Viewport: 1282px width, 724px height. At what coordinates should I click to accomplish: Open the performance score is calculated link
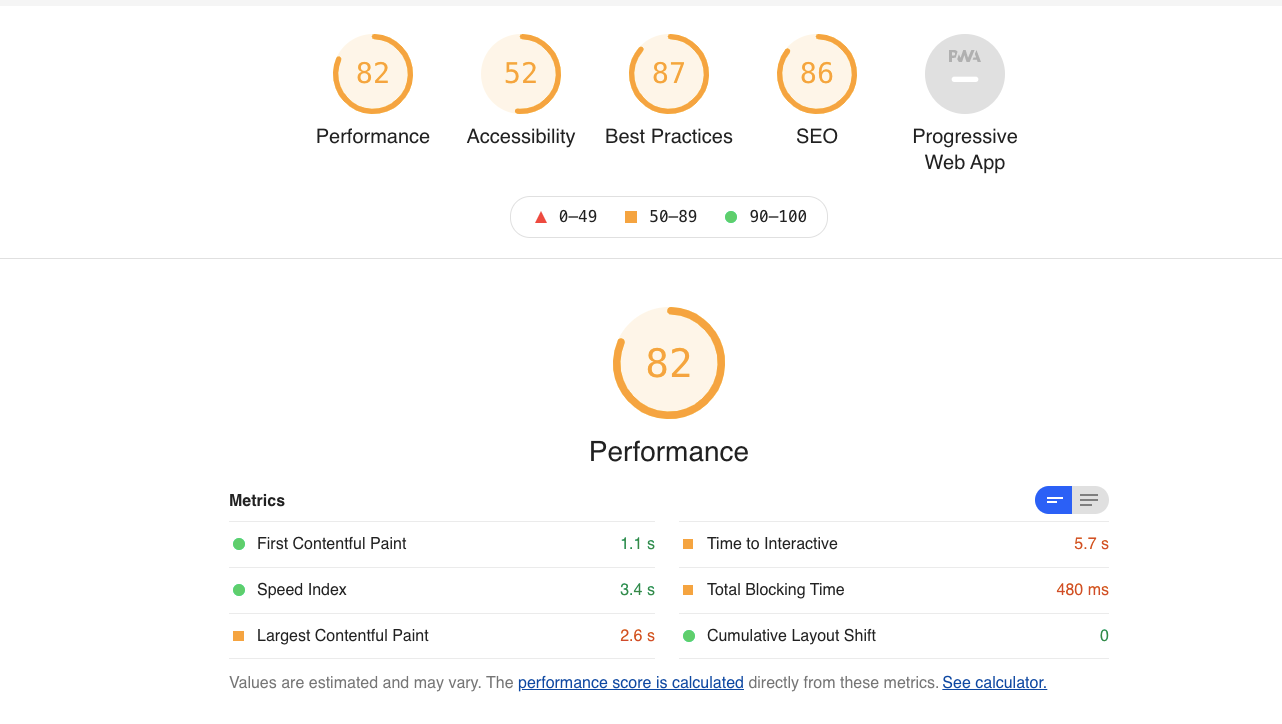630,682
